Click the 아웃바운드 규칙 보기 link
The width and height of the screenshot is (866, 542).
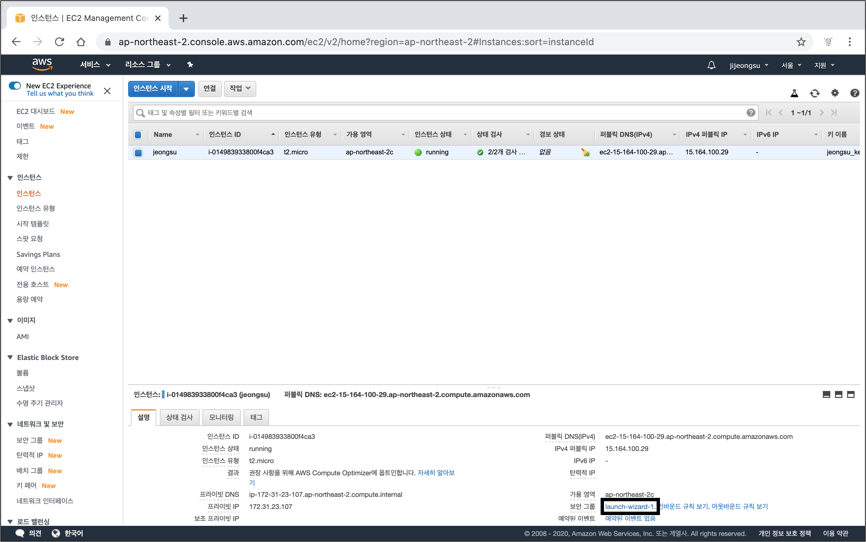(740, 507)
